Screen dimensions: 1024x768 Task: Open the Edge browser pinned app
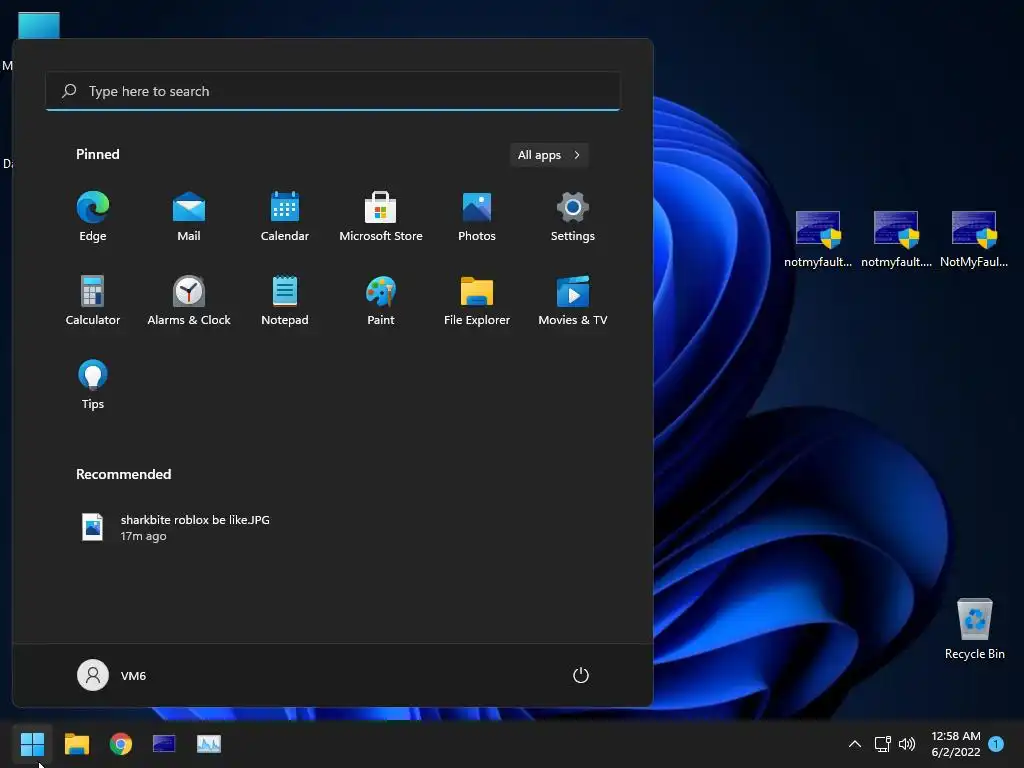click(x=93, y=217)
